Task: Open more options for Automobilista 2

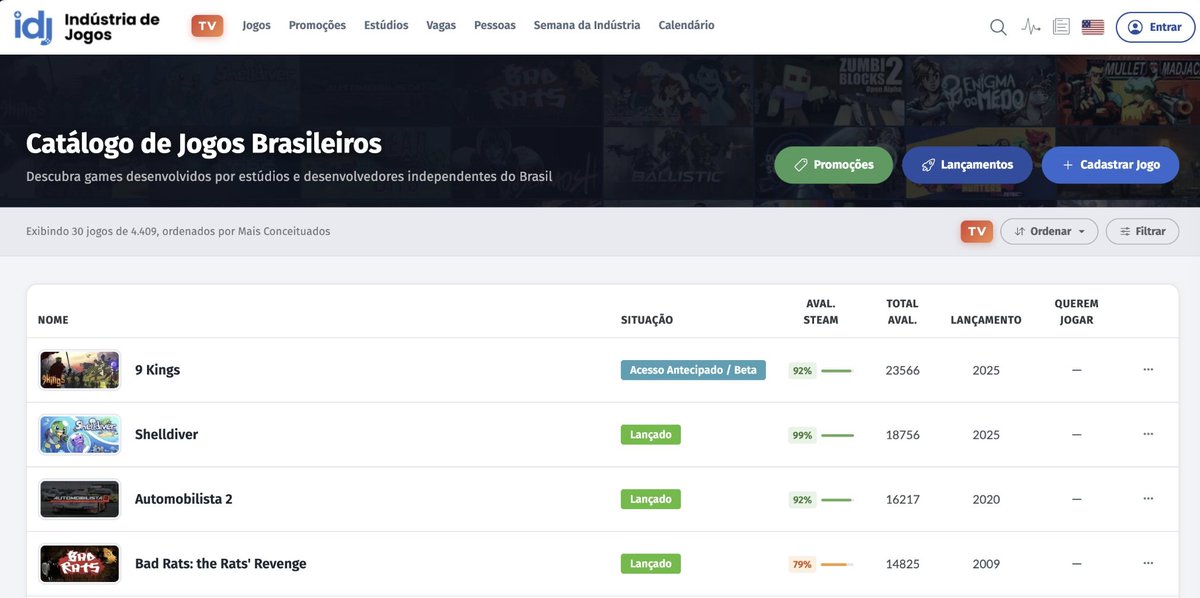Action: [x=1148, y=498]
